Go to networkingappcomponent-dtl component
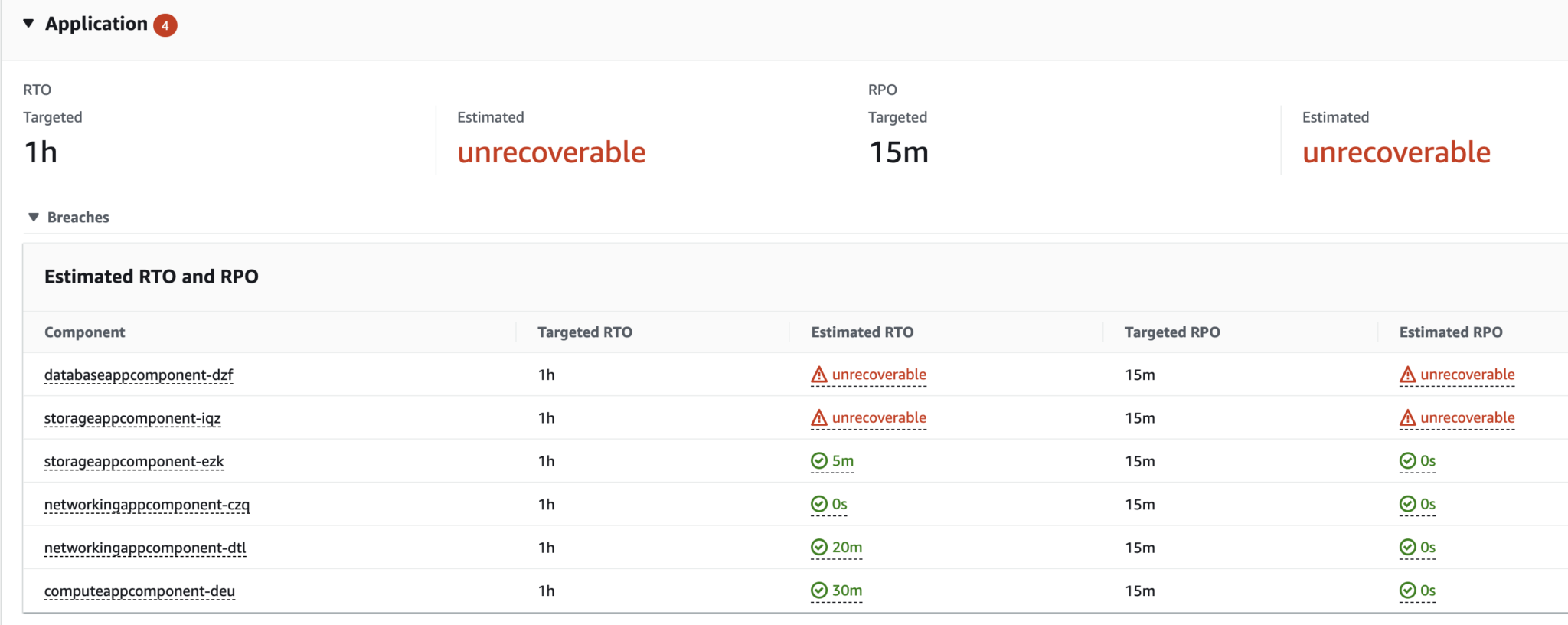This screenshot has width=1568, height=625. (x=145, y=548)
